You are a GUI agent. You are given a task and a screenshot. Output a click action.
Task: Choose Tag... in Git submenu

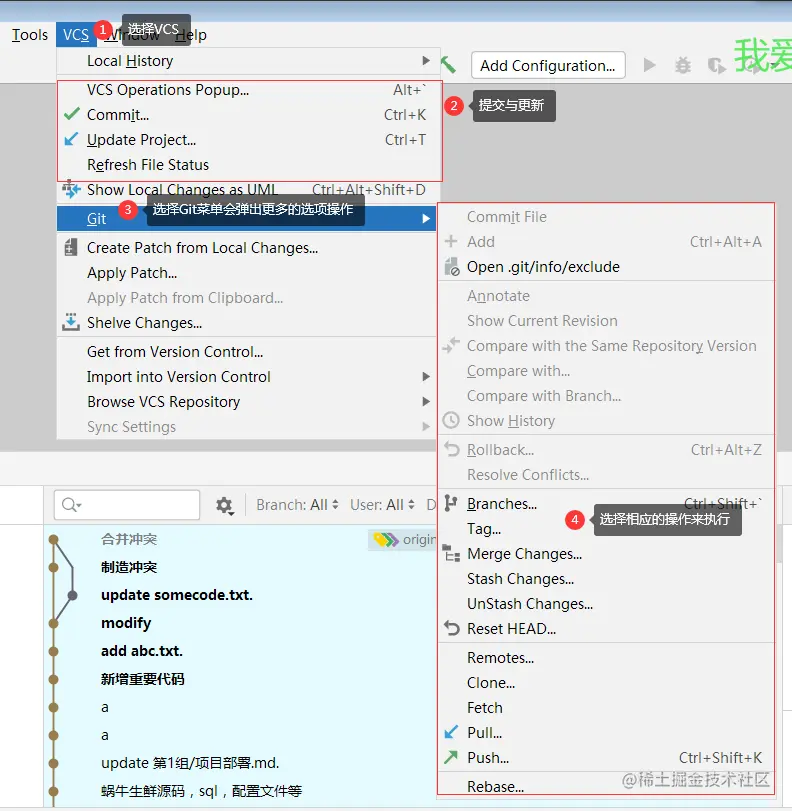[606, 529]
